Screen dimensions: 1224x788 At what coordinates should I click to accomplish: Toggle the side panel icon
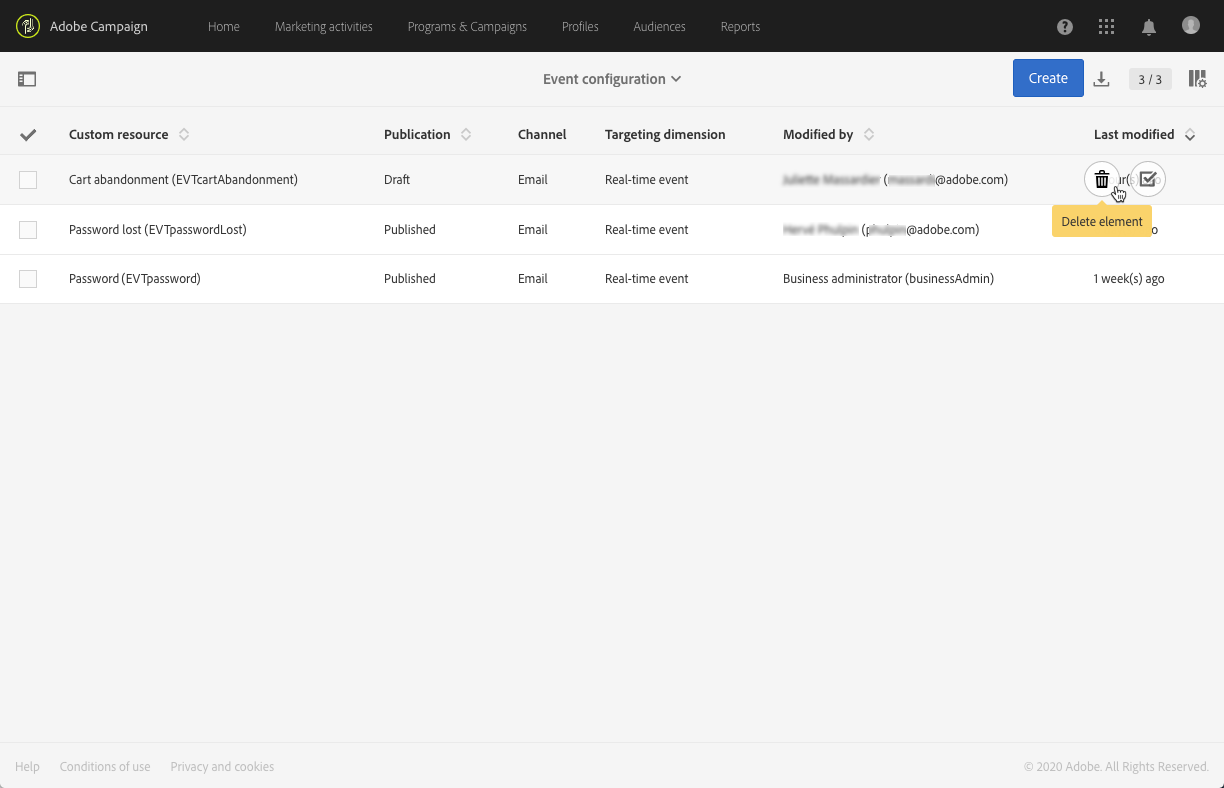(27, 79)
